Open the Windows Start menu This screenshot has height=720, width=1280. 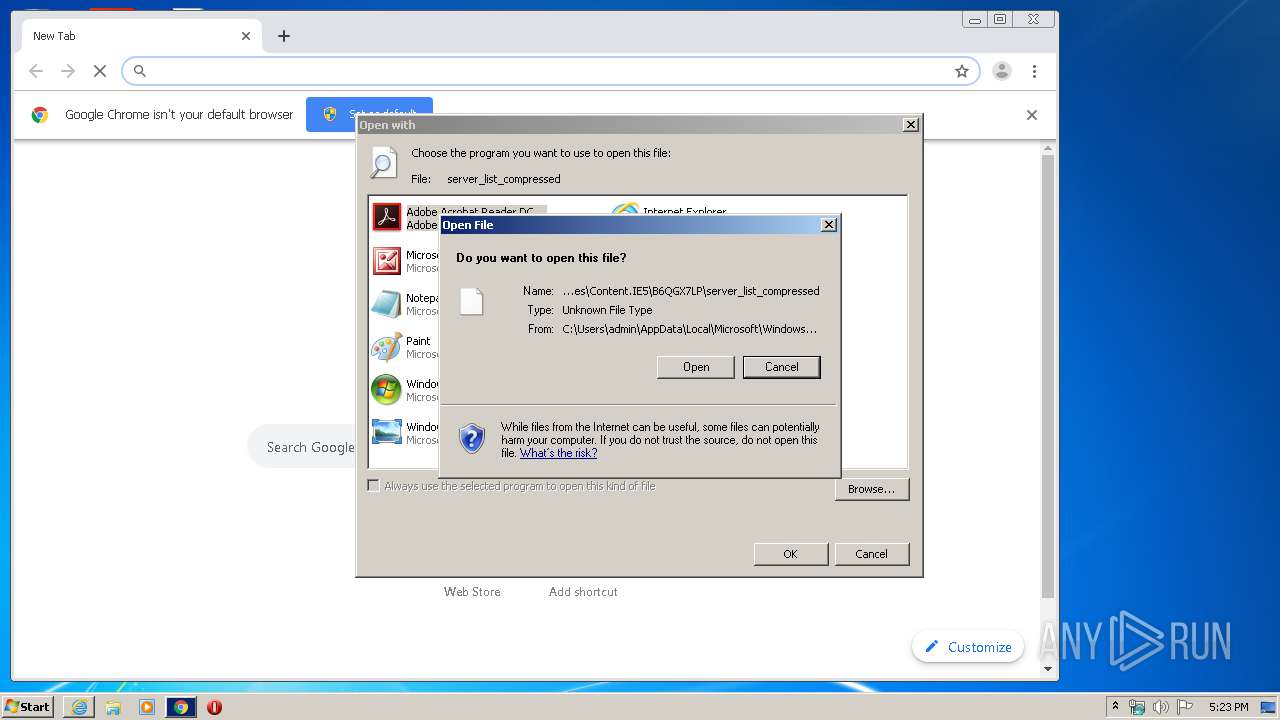pos(27,706)
